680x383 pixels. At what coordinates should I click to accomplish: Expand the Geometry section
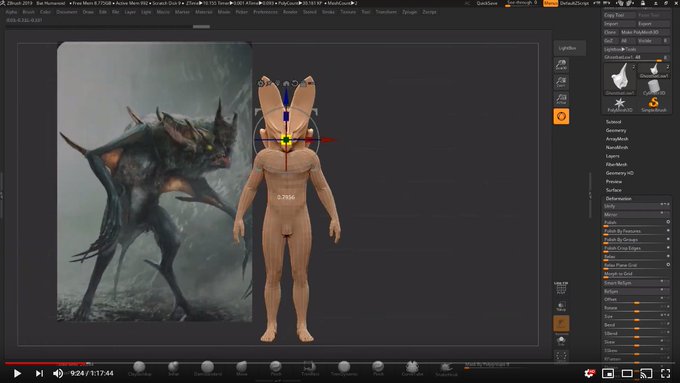616,130
